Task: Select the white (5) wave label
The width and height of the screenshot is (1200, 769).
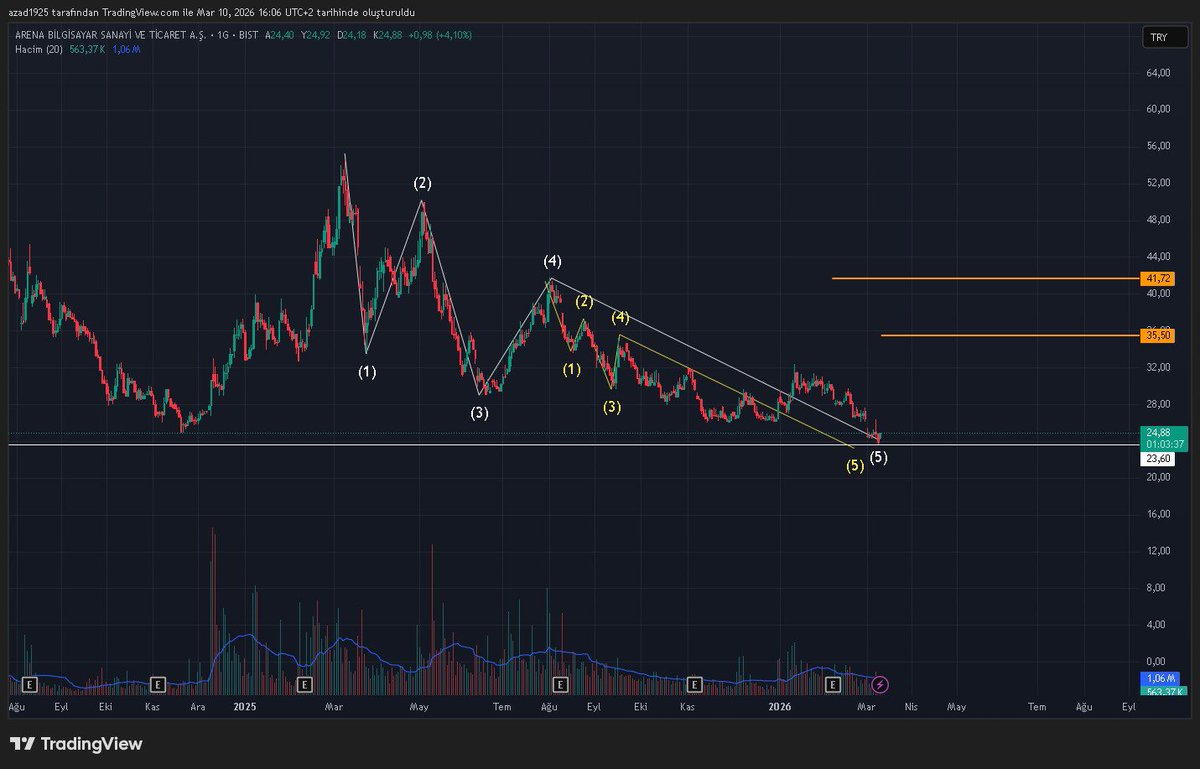Action: (878, 457)
